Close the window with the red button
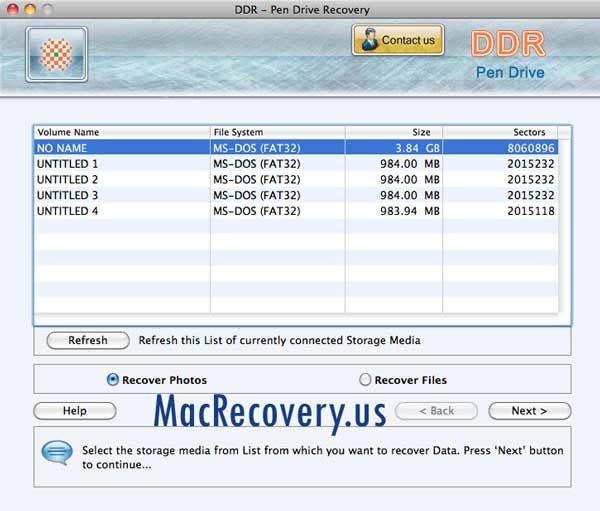This screenshot has height=511, width=600. 13,9
